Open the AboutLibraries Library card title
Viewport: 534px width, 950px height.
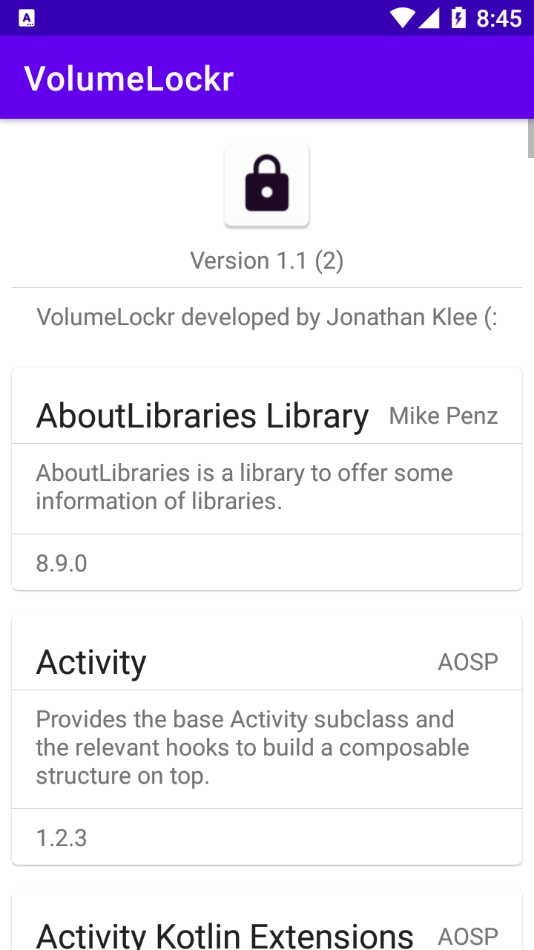point(202,416)
